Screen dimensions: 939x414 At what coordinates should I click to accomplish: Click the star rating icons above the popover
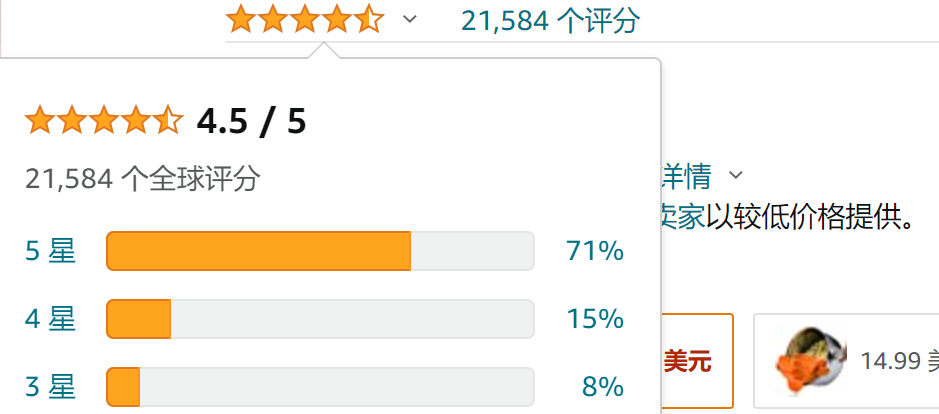(x=305, y=19)
